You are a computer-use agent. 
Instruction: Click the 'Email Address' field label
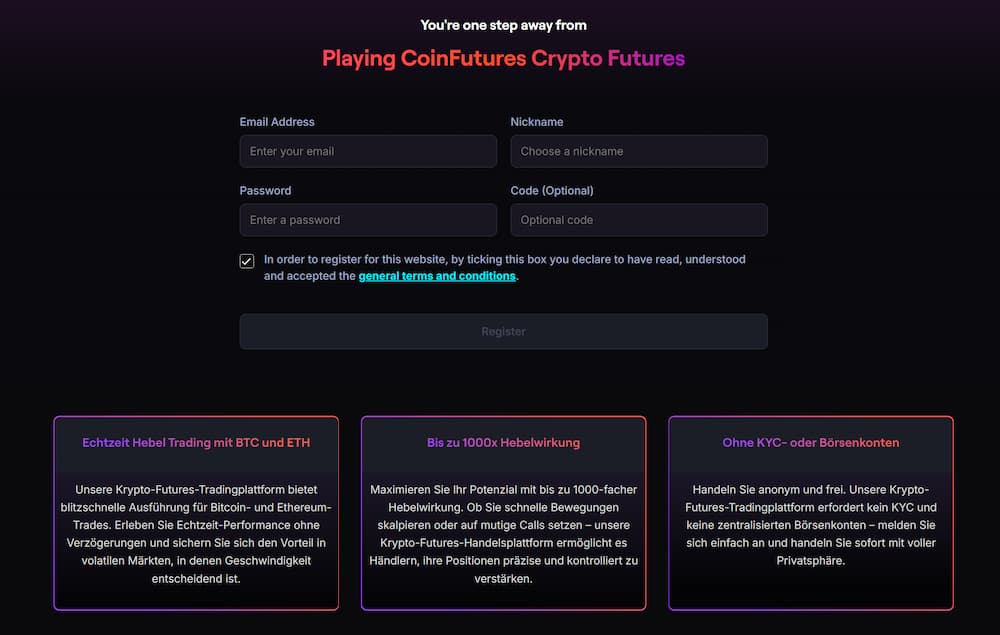277,122
